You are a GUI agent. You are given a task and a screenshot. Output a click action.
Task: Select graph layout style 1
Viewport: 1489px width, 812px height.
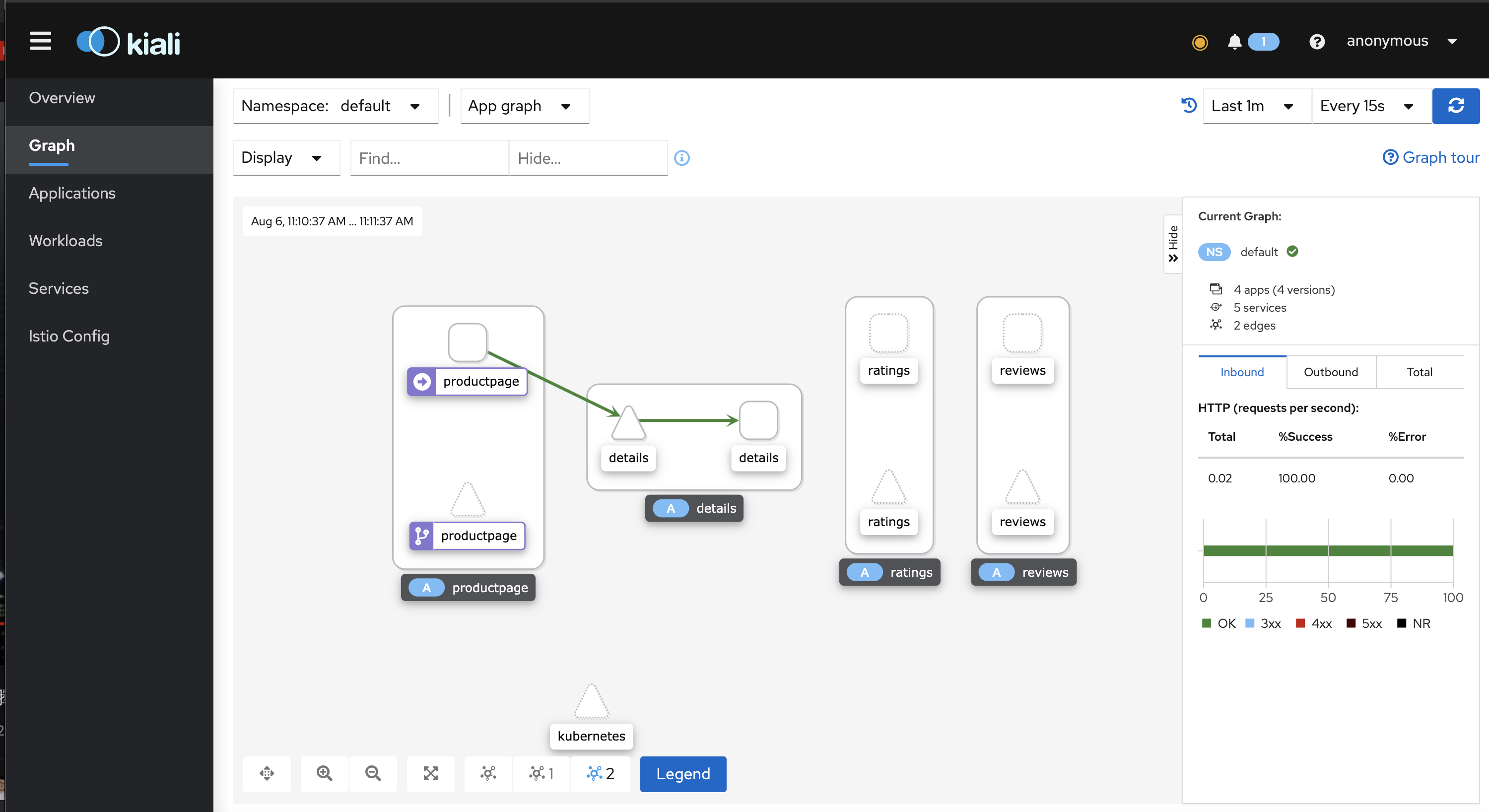(x=541, y=773)
